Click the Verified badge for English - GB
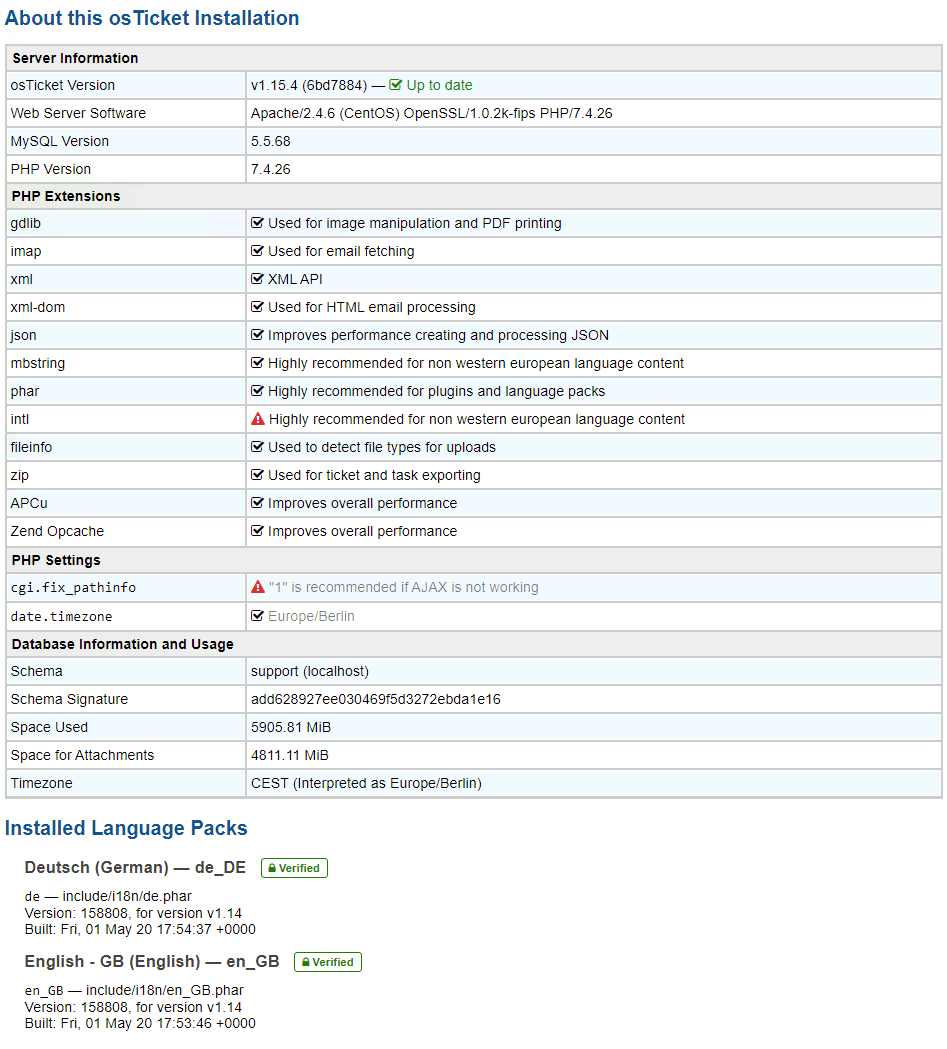The height and width of the screenshot is (1049, 947). (328, 962)
